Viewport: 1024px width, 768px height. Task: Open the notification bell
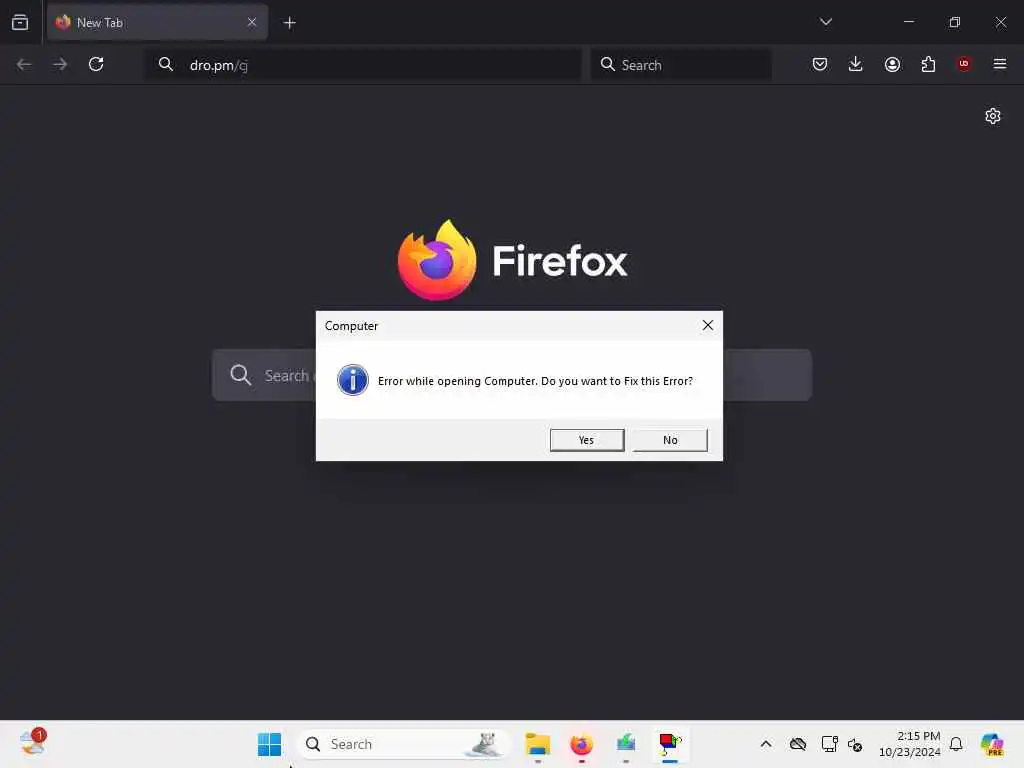956,744
